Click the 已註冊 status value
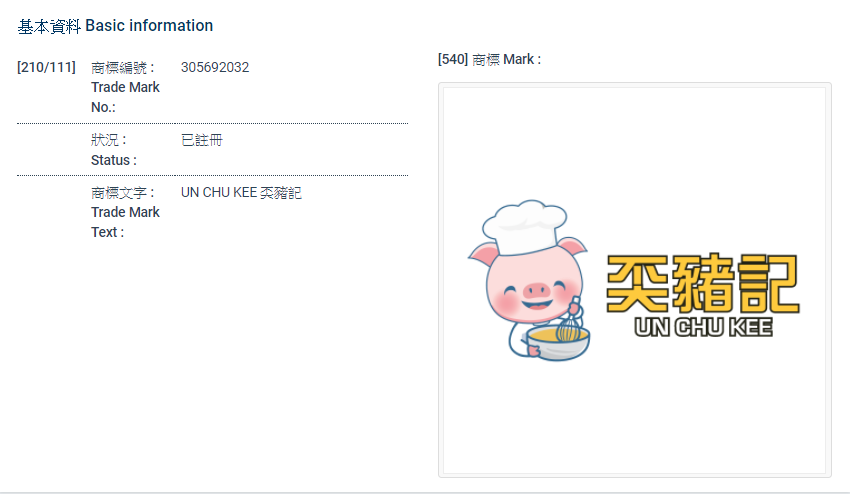Viewport: 850px width, 494px height. [x=202, y=140]
